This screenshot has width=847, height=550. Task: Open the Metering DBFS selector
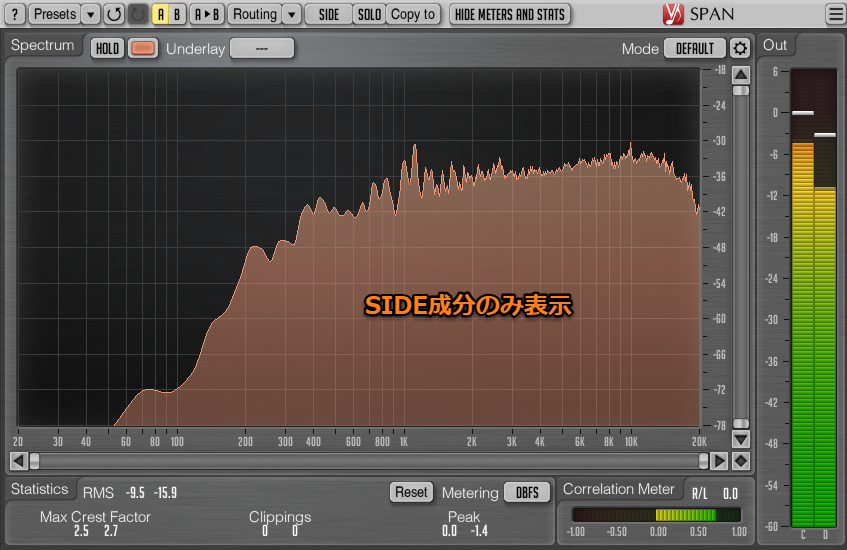point(527,492)
